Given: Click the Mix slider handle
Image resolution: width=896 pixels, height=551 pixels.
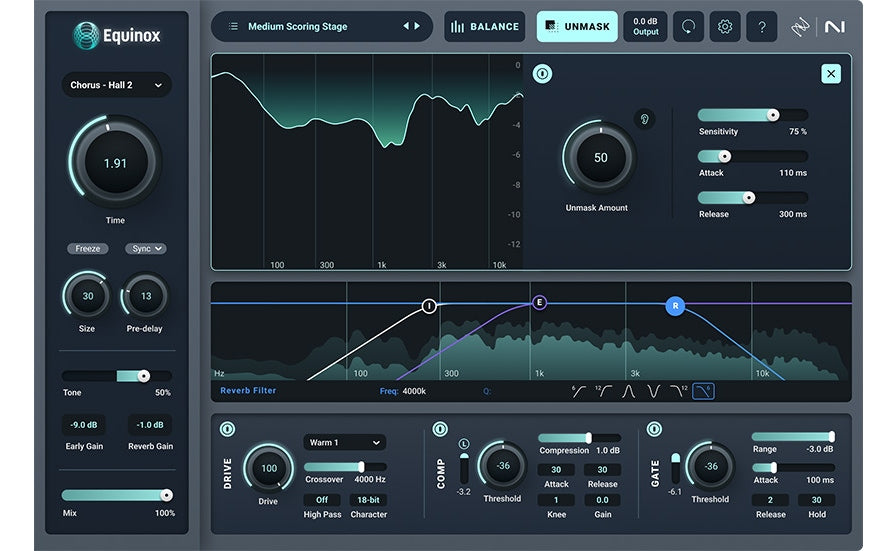Looking at the screenshot, I should [x=166, y=495].
